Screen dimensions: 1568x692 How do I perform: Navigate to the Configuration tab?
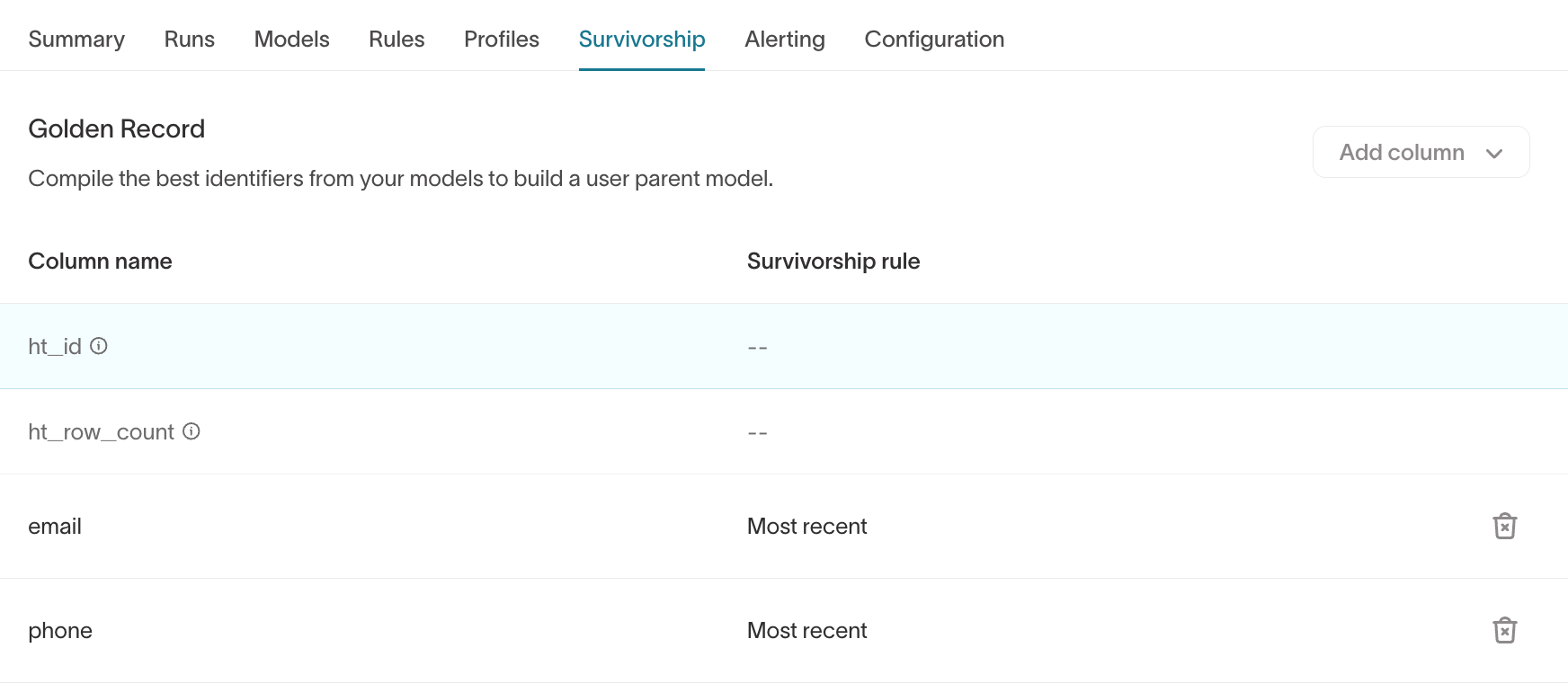933,39
